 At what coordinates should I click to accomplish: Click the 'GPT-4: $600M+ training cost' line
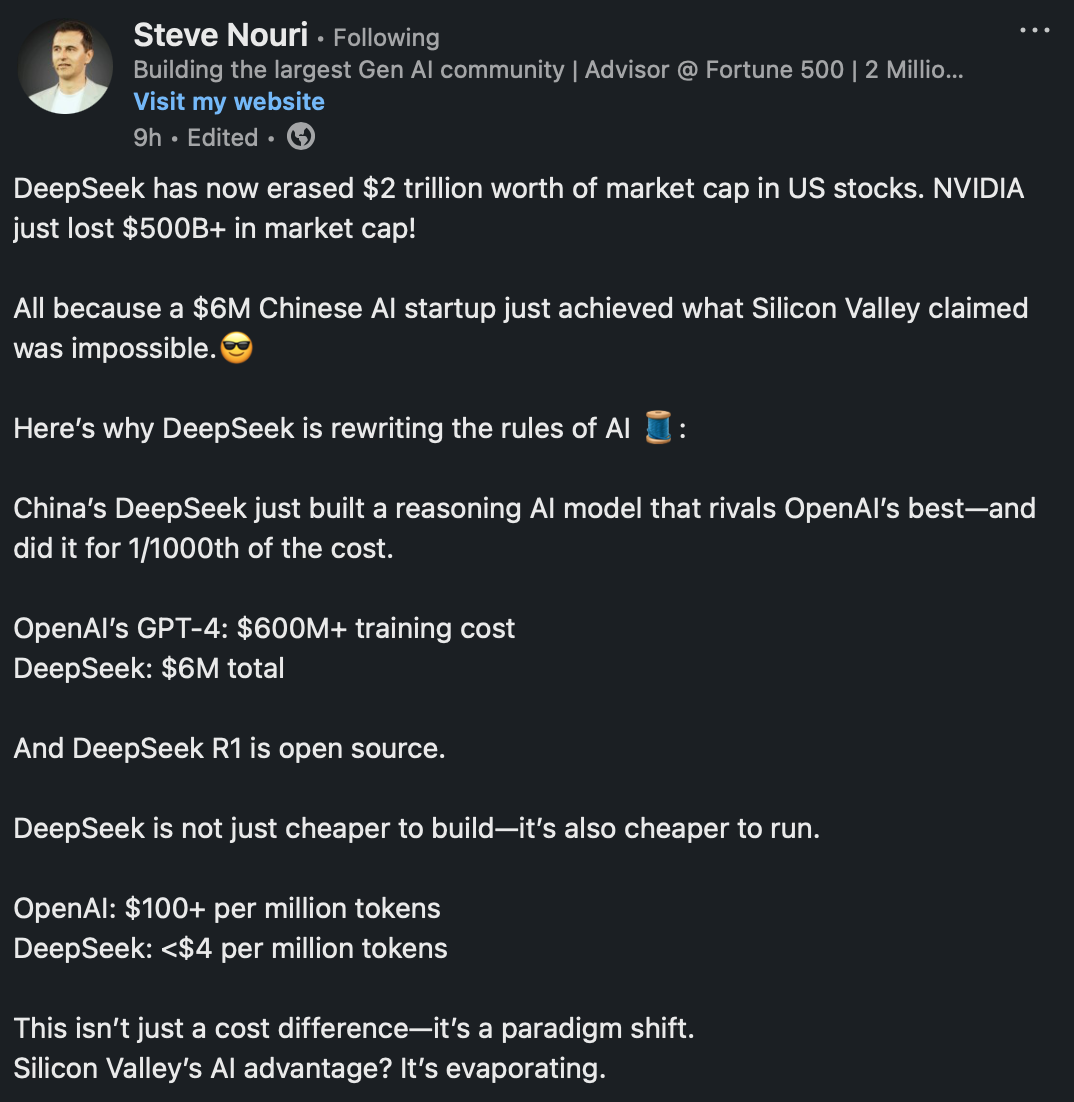tap(264, 628)
